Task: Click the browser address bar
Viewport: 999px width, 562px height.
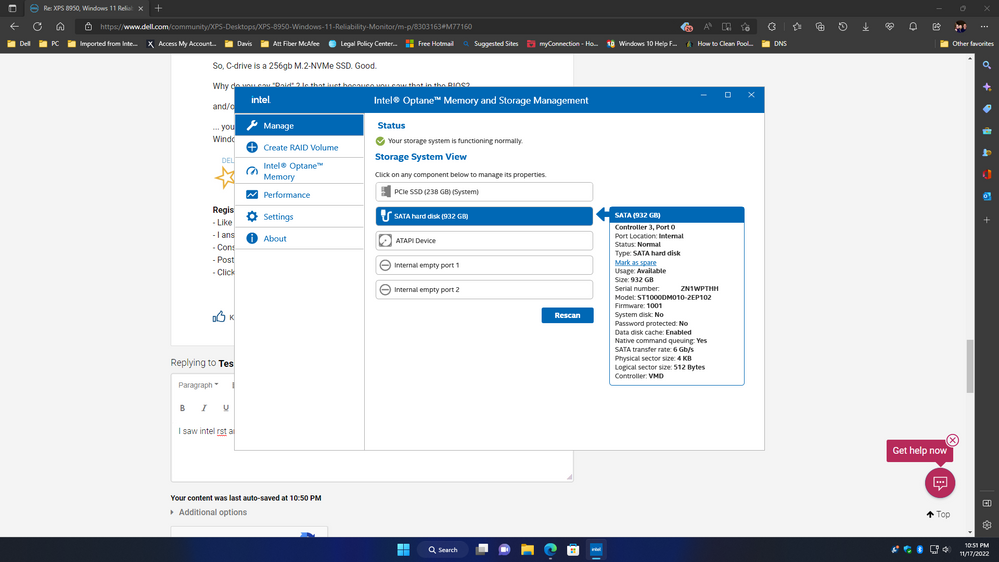Action: click(x=382, y=27)
